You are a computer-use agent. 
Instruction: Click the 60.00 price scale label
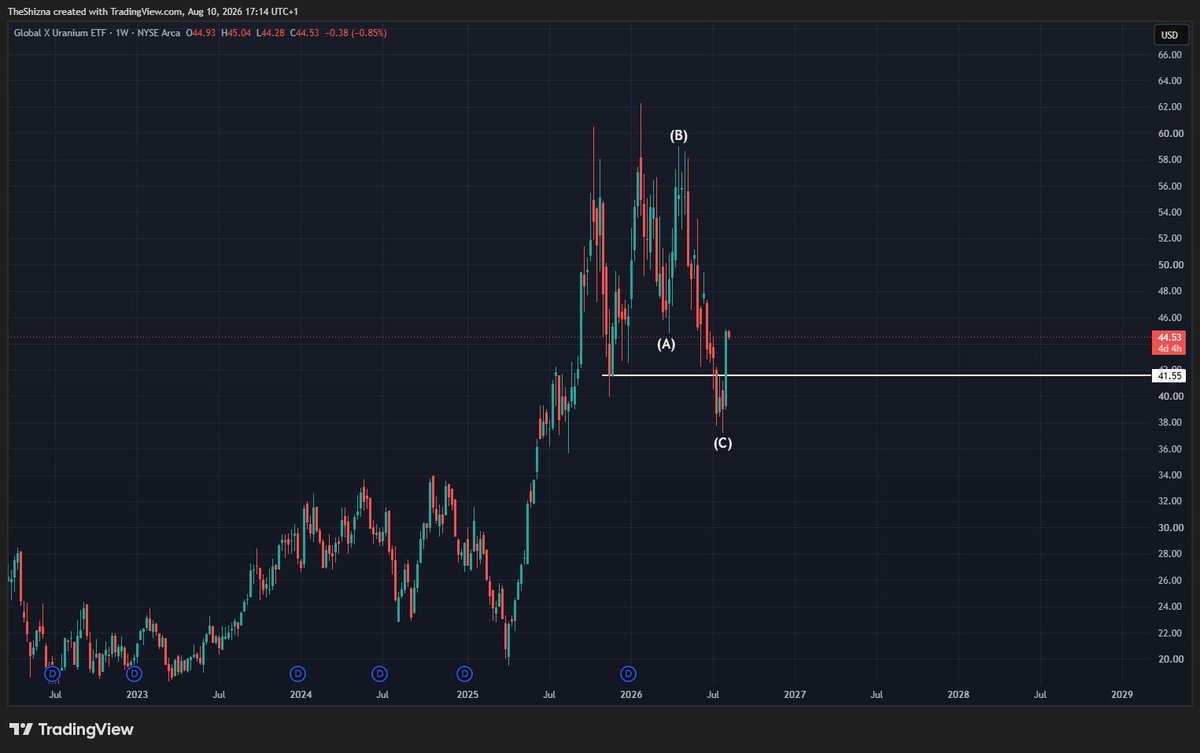tap(1169, 134)
